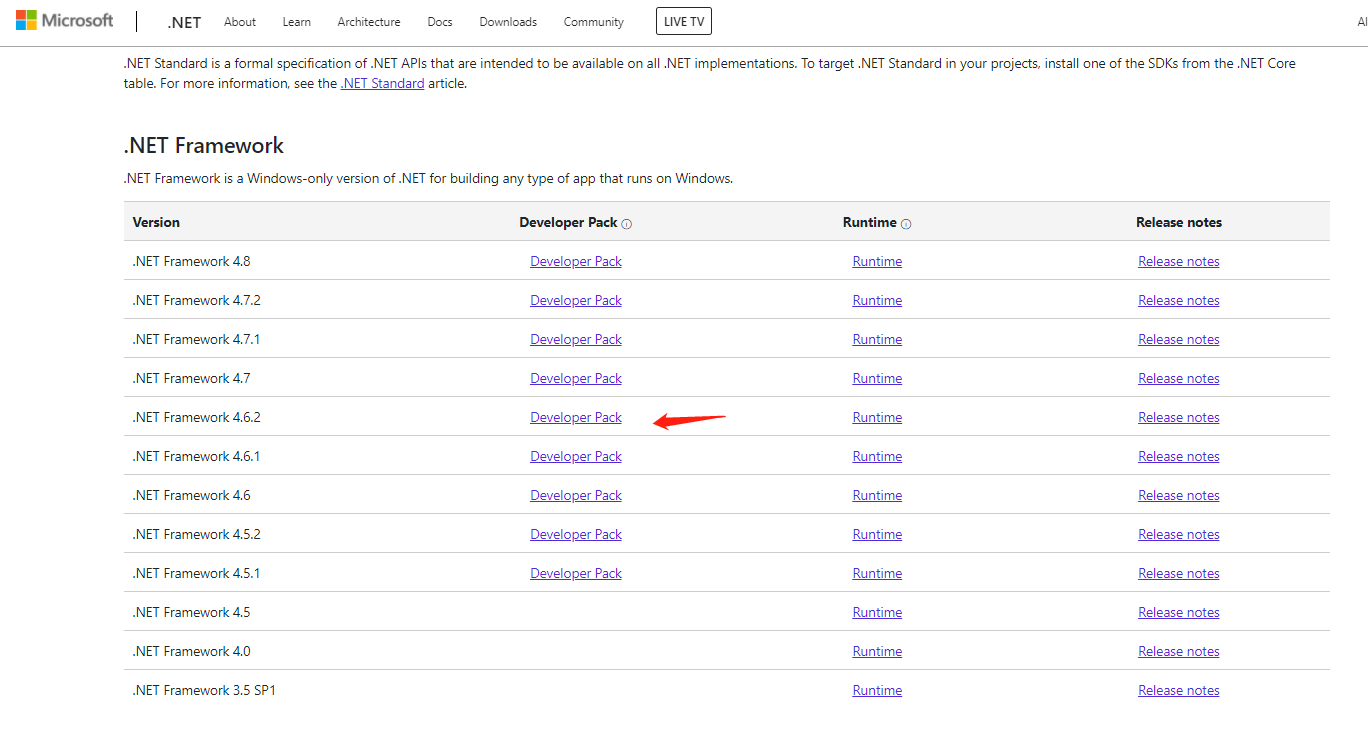
Task: Download Runtime for .NET Framework 4.8
Action: pos(877,261)
